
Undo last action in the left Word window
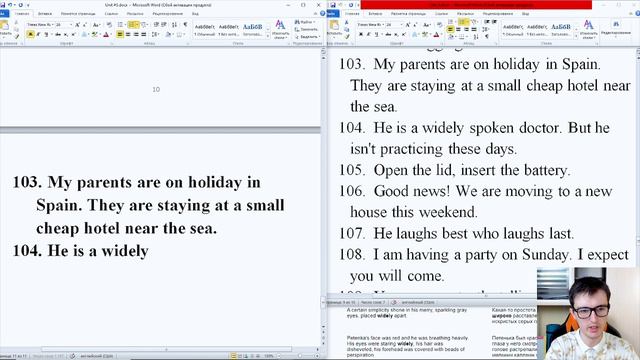(x=10, y=4)
